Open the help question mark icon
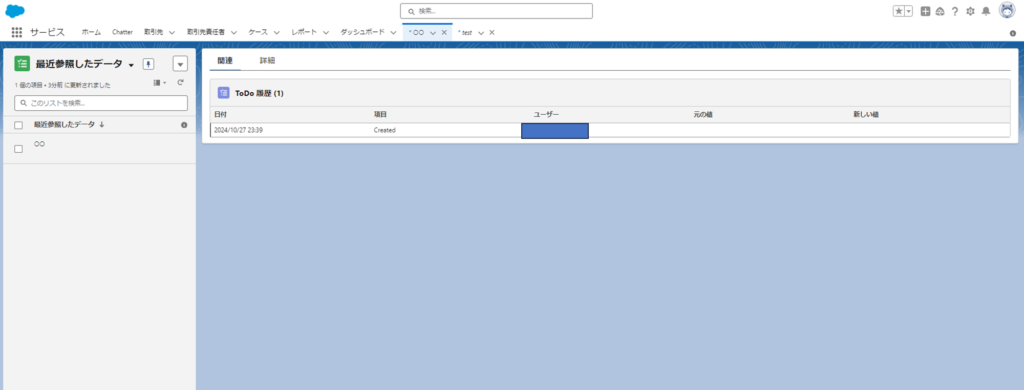Viewport: 1024px width, 390px height. pyautogui.click(x=955, y=11)
